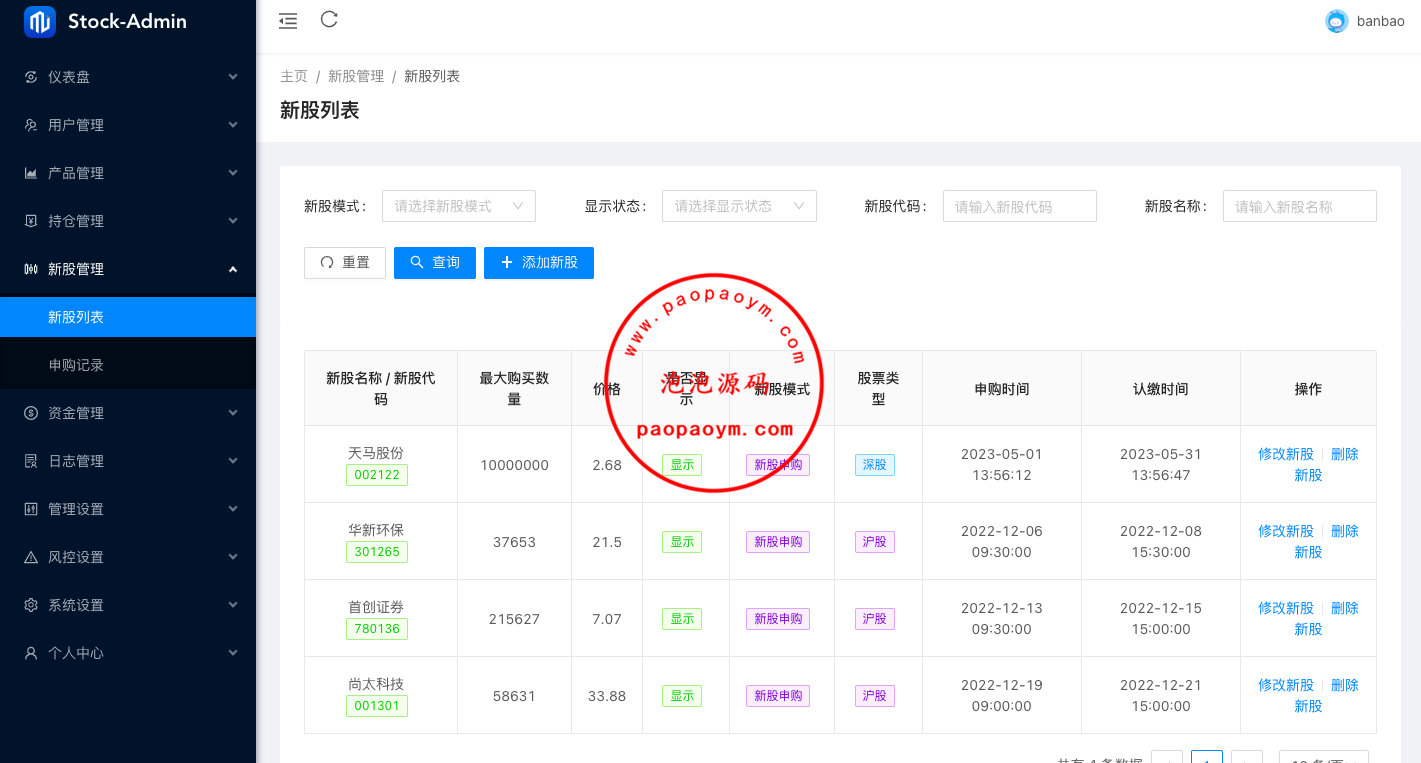Screen dimensions: 1421x763
Task: Click the sidebar collapse icon in header
Action: coord(288,20)
